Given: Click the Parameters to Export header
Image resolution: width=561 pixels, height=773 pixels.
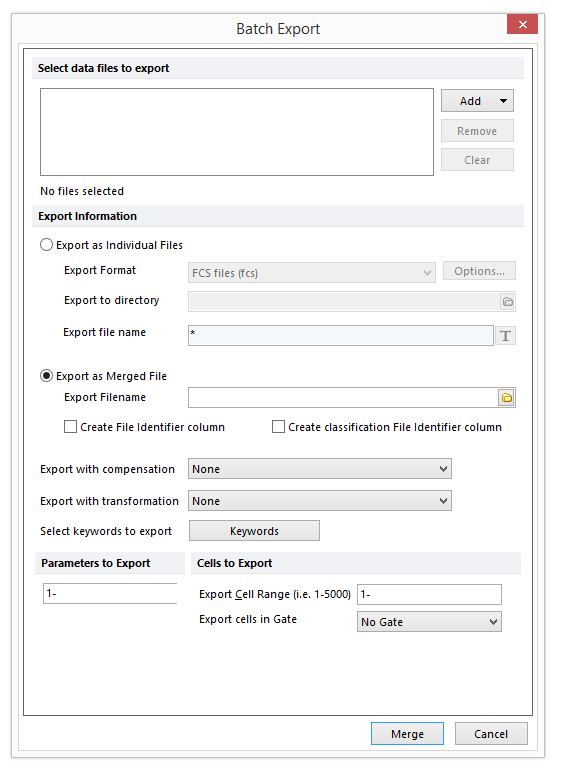Looking at the screenshot, I should coord(96,563).
